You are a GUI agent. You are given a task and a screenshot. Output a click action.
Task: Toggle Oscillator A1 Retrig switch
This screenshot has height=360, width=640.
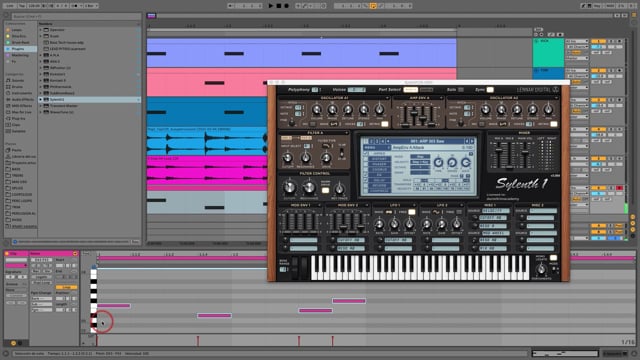385,124
